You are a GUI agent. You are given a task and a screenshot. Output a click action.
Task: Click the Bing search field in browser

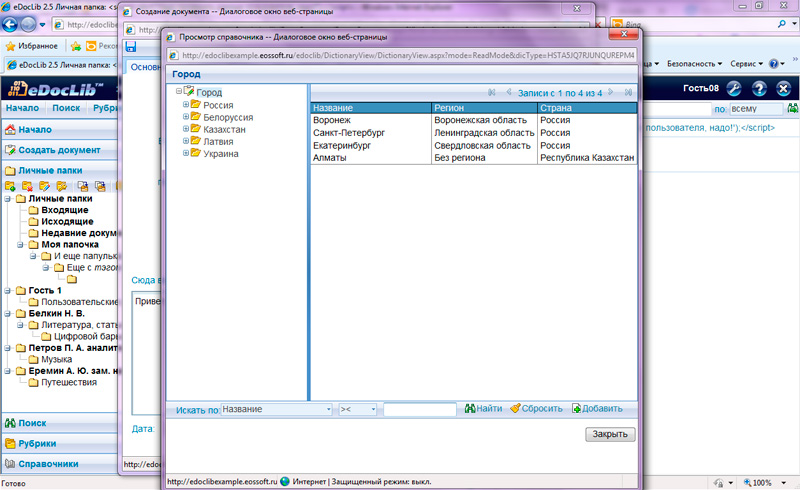(x=693, y=24)
